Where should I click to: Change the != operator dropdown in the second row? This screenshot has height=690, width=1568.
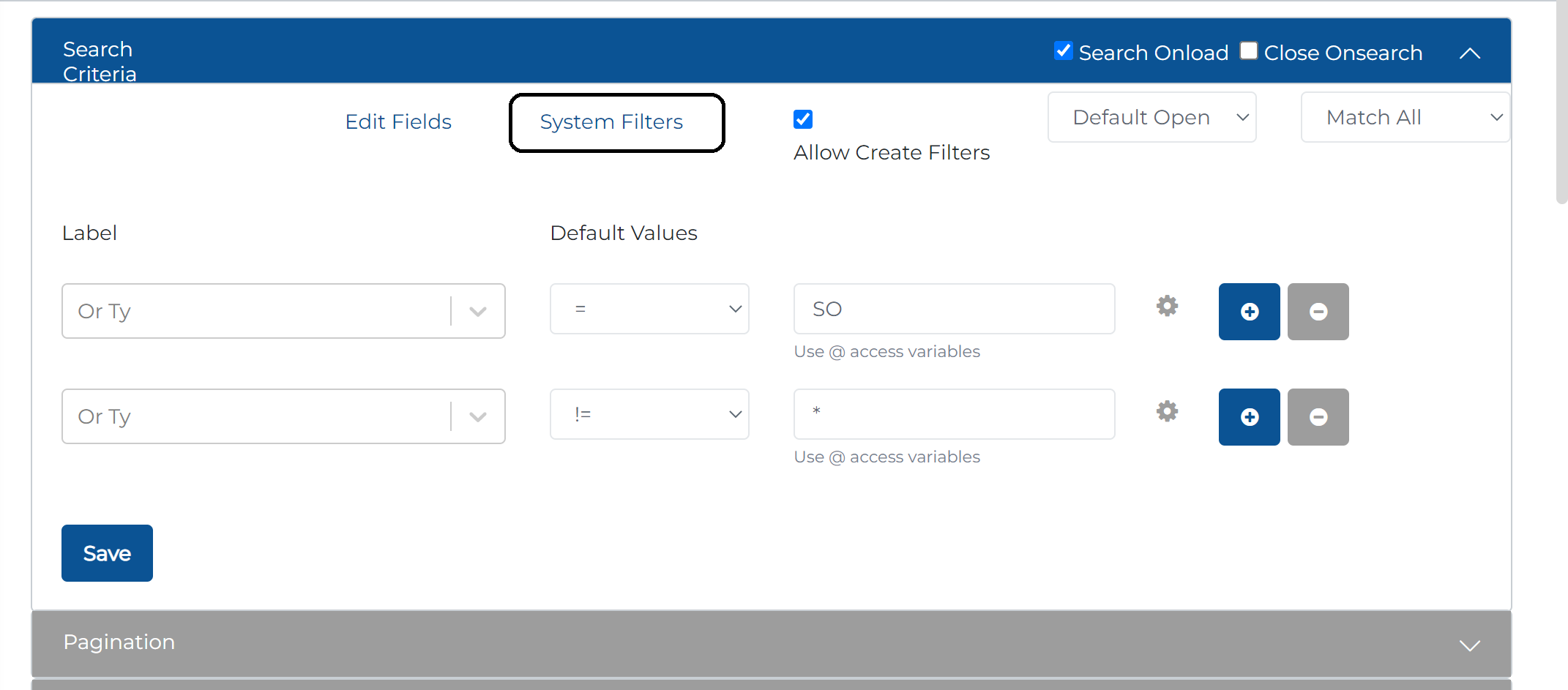[x=649, y=414]
